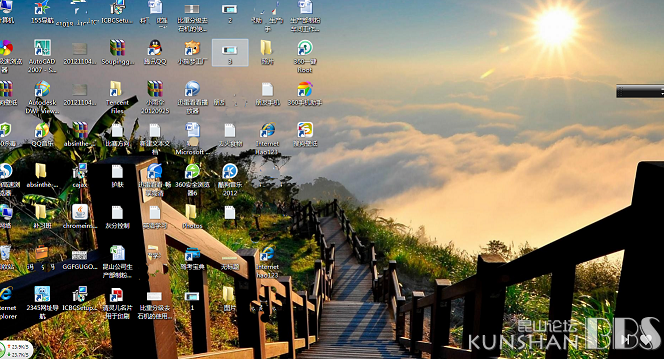The height and width of the screenshot is (361, 670).
Task: Open the 360 一键 Root shortcut
Action: (305, 56)
